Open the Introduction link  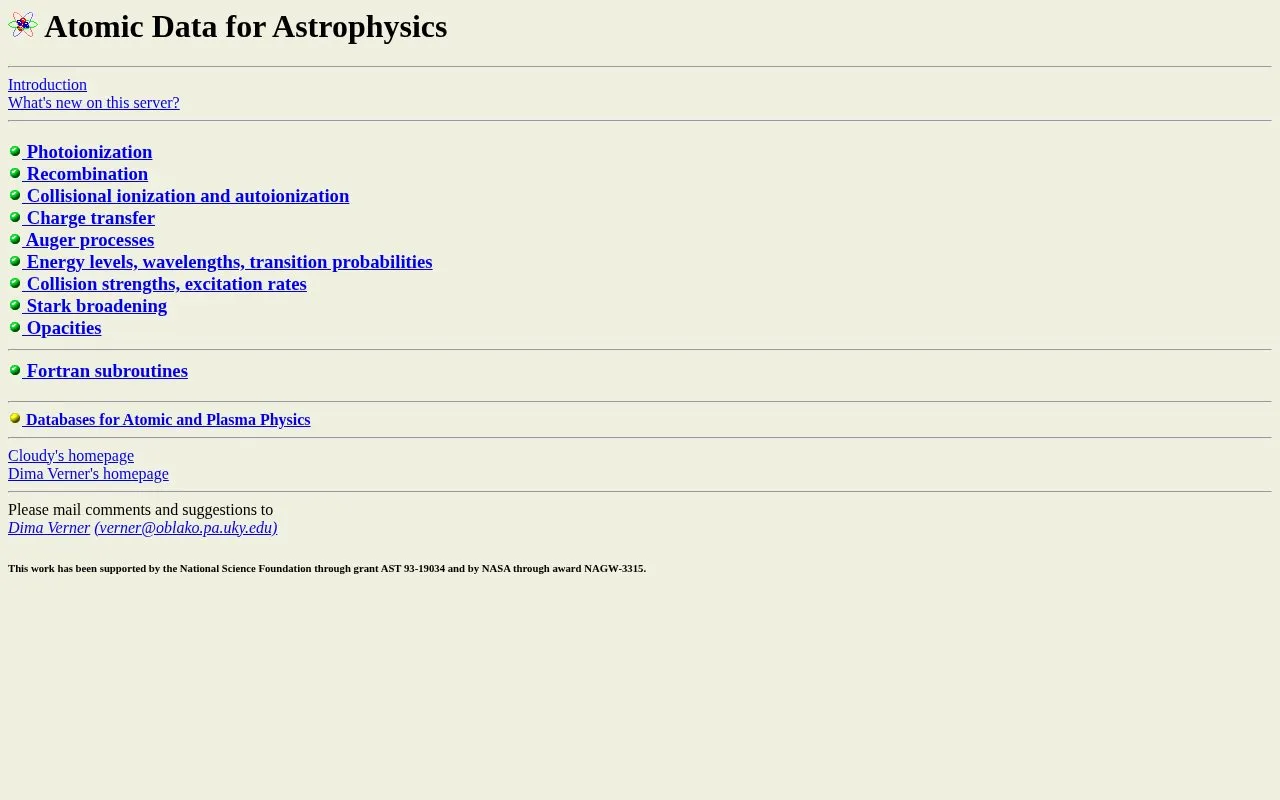click(x=47, y=85)
